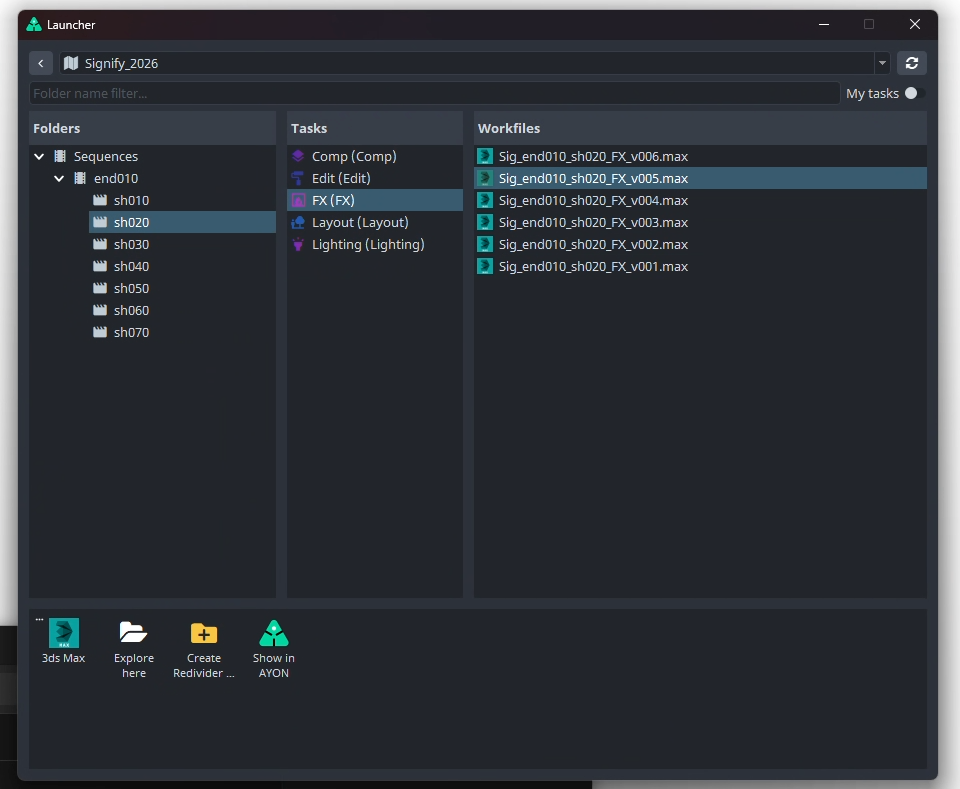Click the v005 workfile 3ds Max icon
Viewport: 960px width, 789px height.
tap(485, 178)
